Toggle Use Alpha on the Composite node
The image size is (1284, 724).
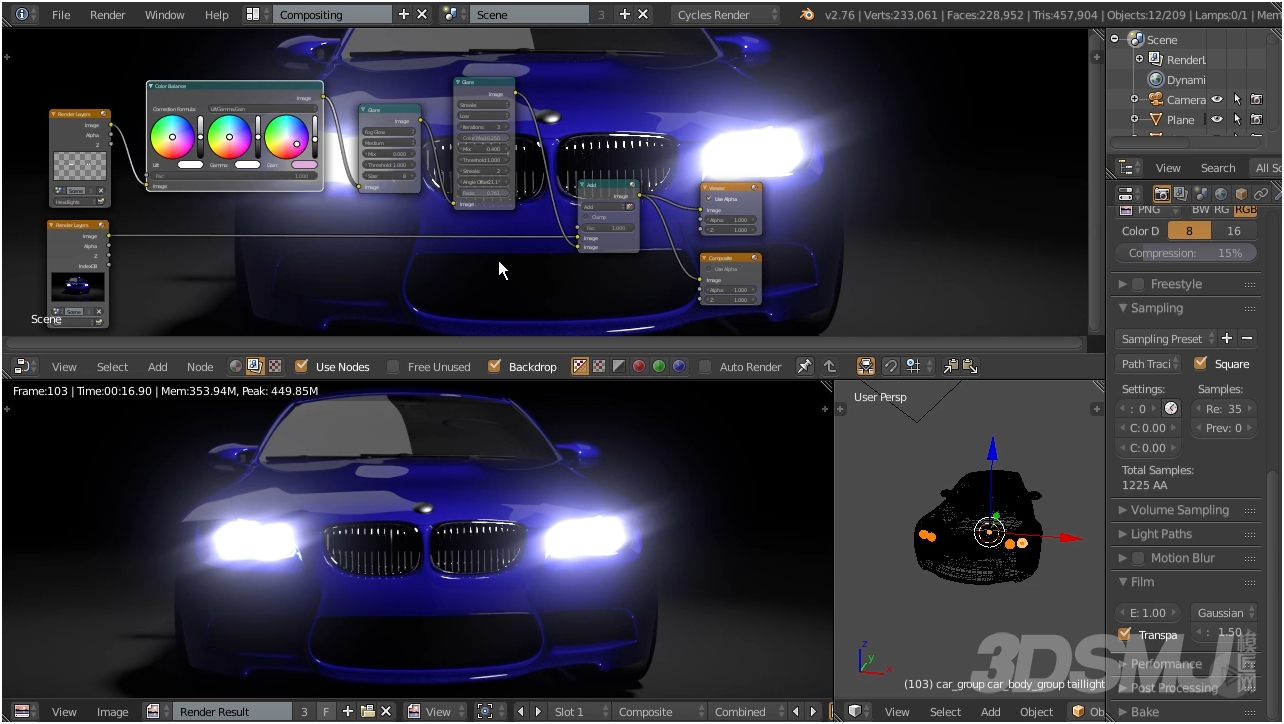(x=710, y=269)
